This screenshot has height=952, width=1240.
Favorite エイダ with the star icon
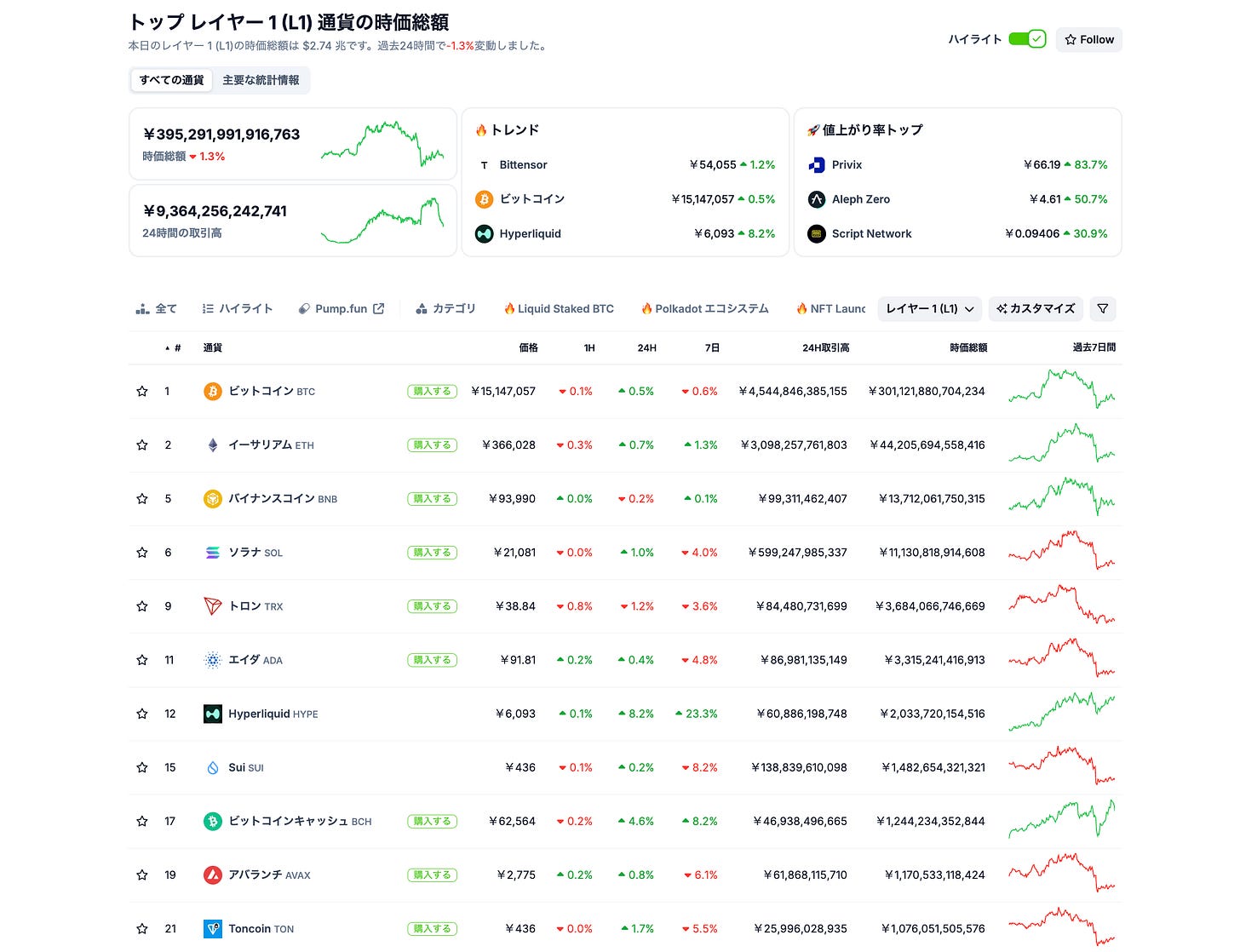tap(142, 659)
